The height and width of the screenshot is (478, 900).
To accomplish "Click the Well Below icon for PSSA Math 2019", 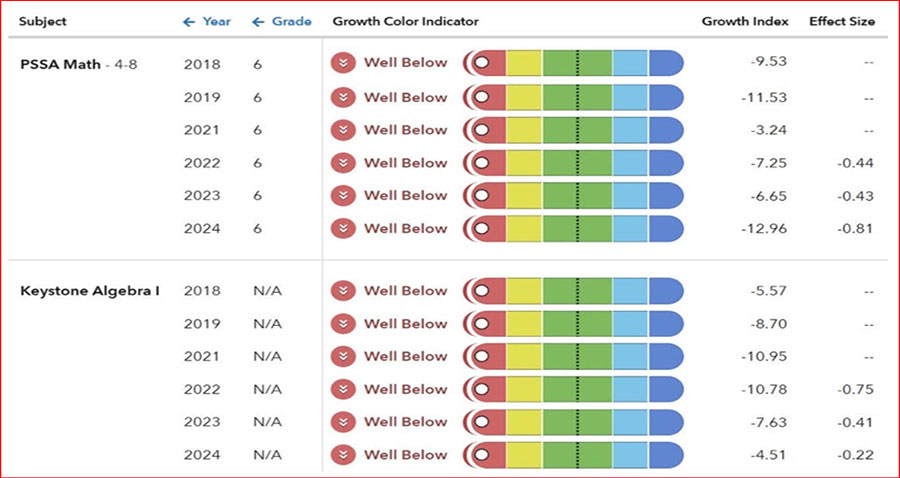I will pos(344,98).
